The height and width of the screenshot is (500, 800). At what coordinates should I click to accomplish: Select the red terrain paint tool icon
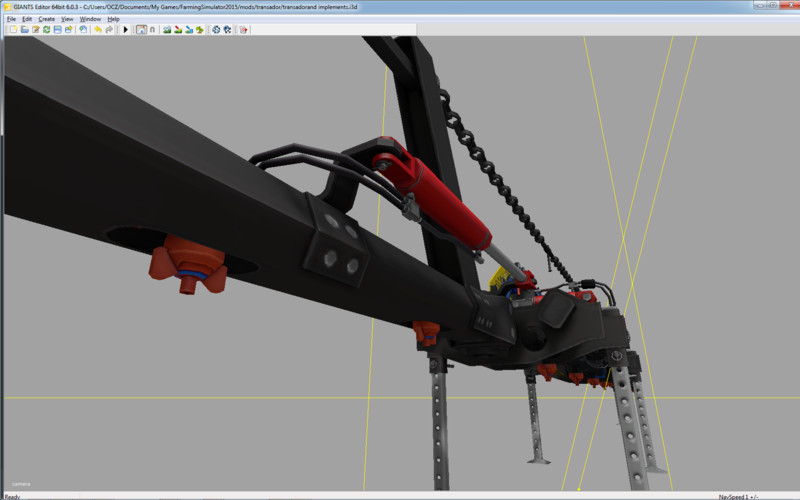(x=177, y=30)
